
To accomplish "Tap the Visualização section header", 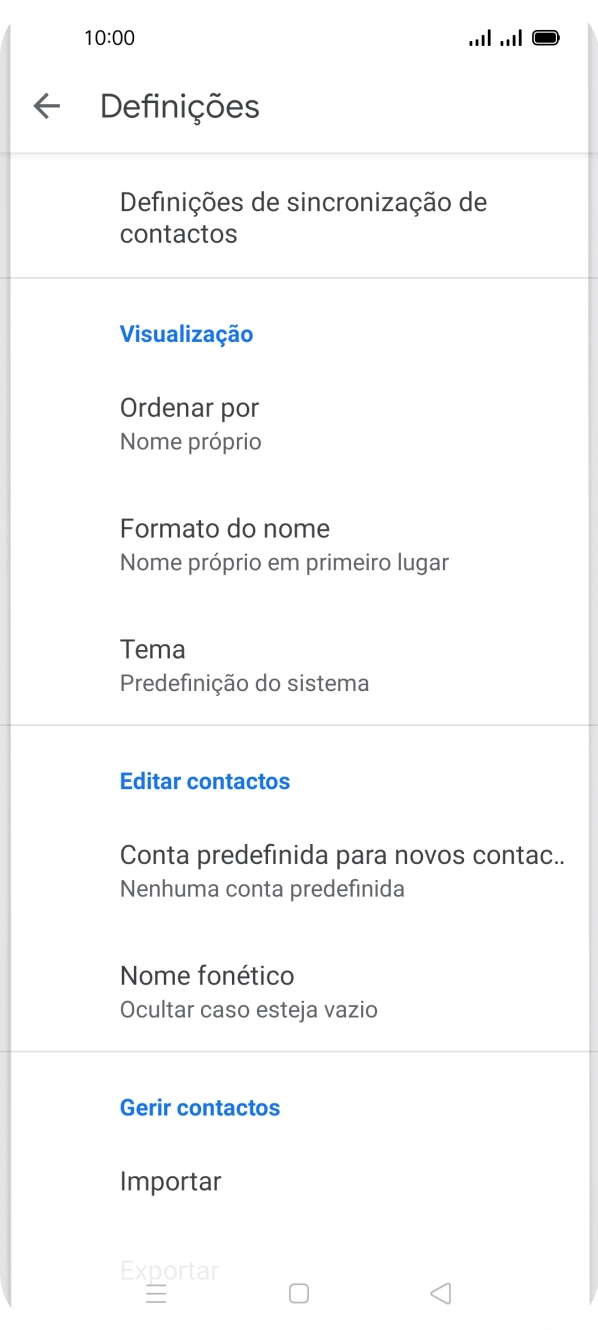I will pos(186,334).
